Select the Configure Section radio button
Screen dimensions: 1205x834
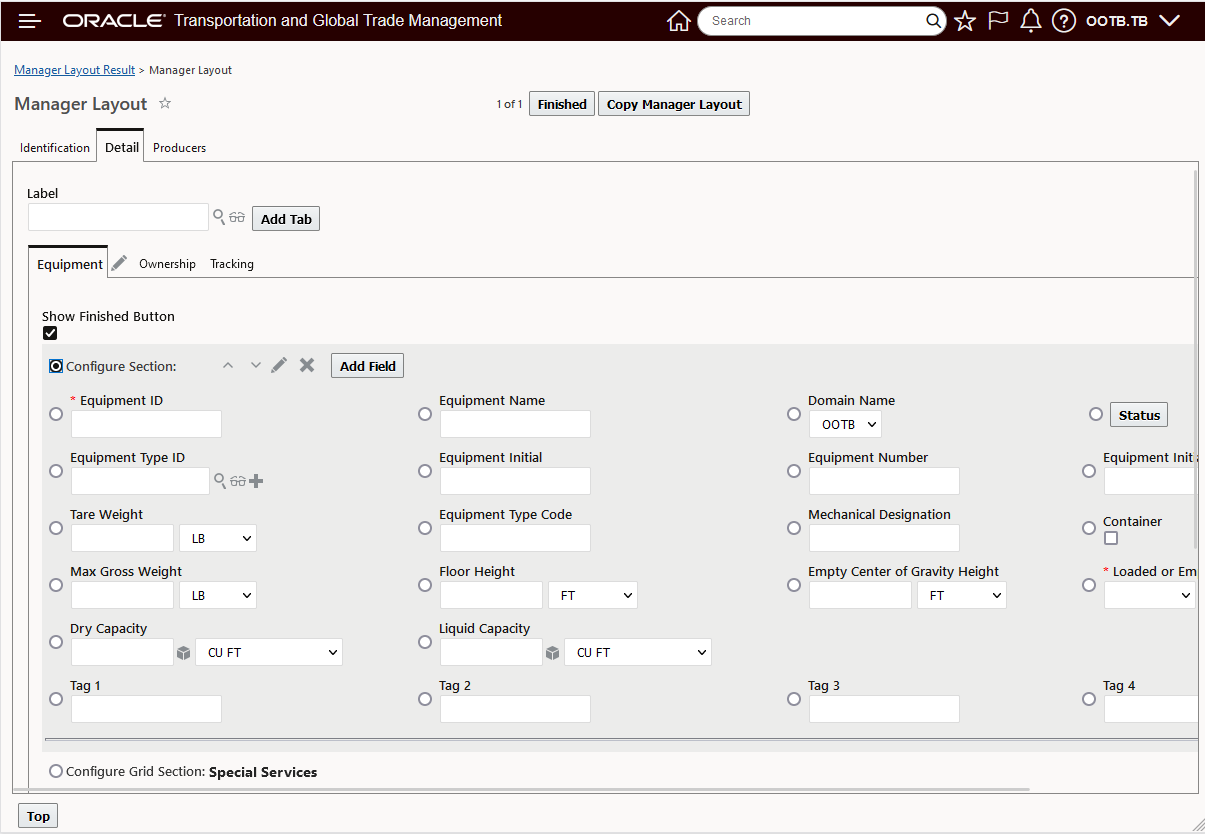pyautogui.click(x=56, y=366)
